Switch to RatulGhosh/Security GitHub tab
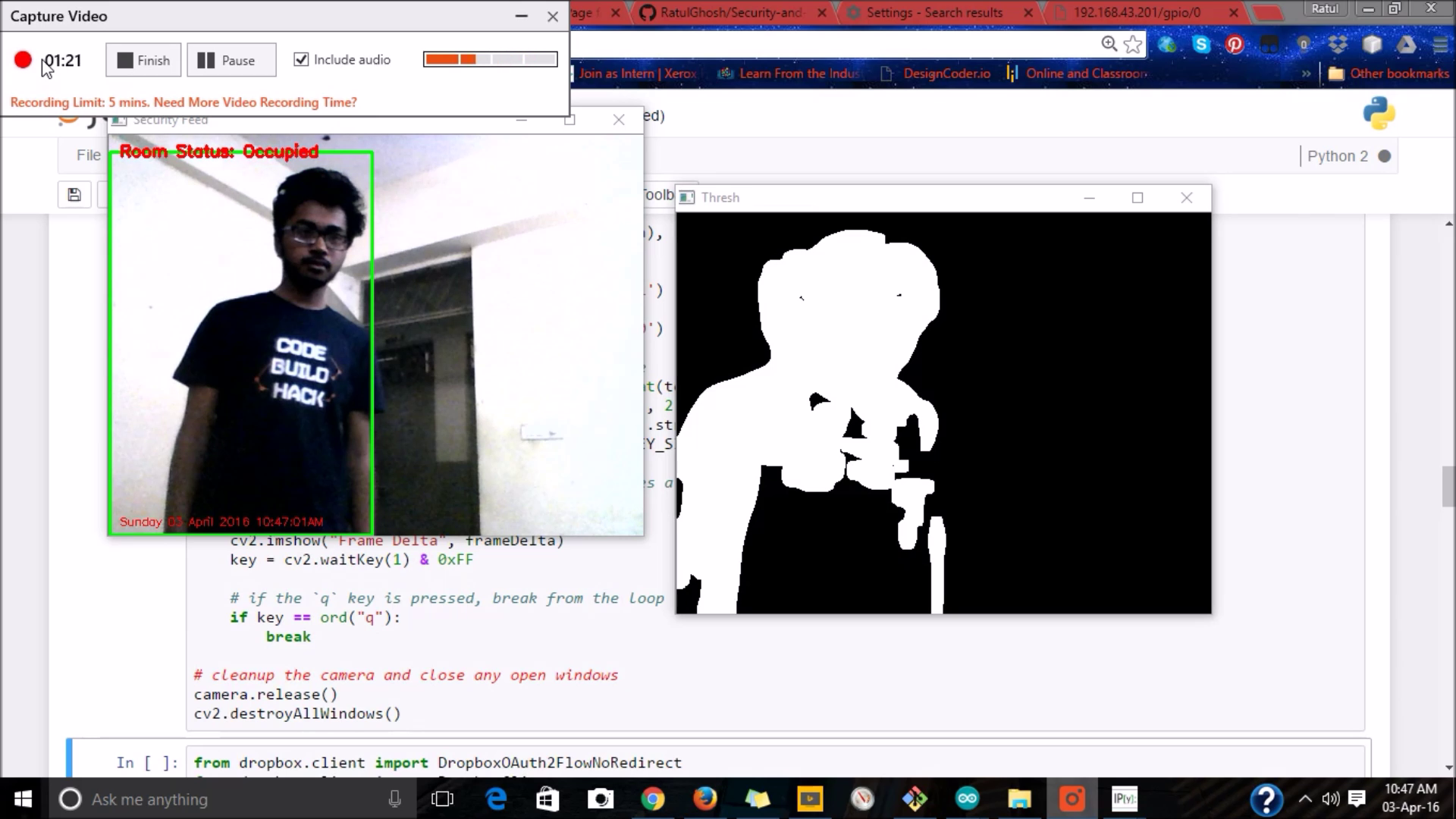 click(x=728, y=13)
